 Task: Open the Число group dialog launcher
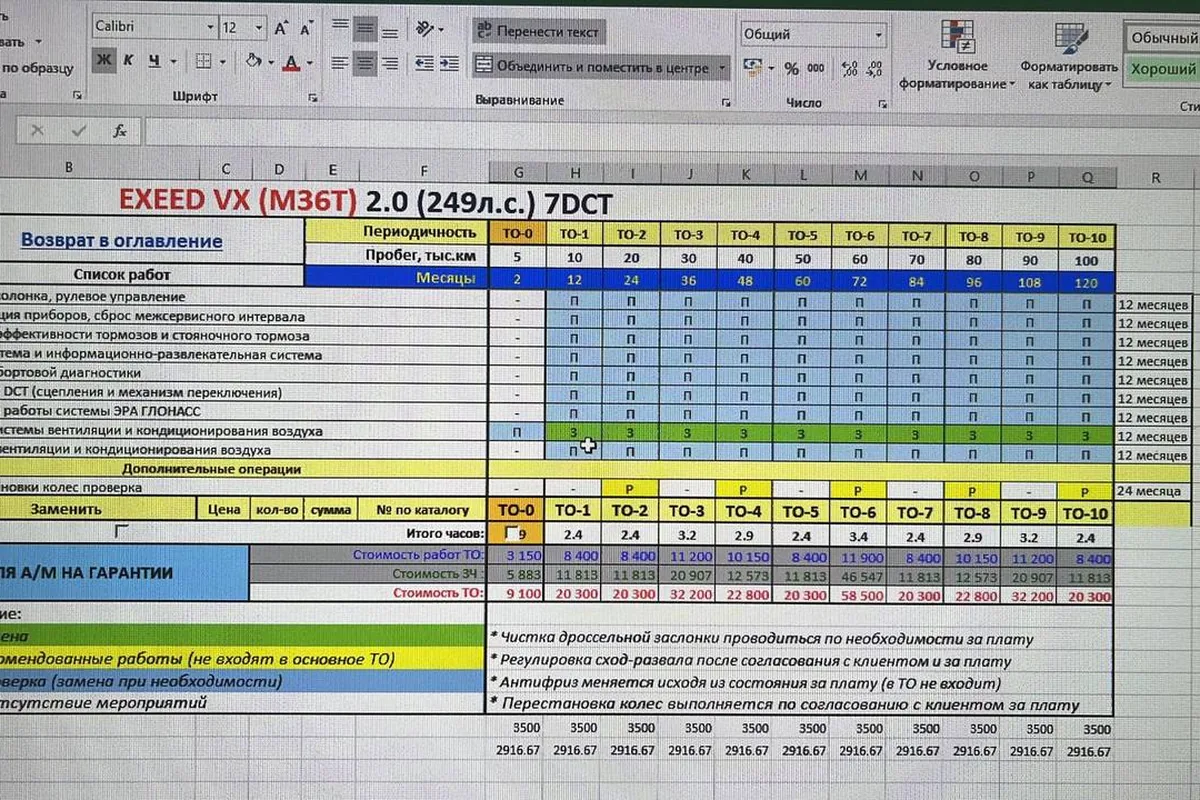882,103
